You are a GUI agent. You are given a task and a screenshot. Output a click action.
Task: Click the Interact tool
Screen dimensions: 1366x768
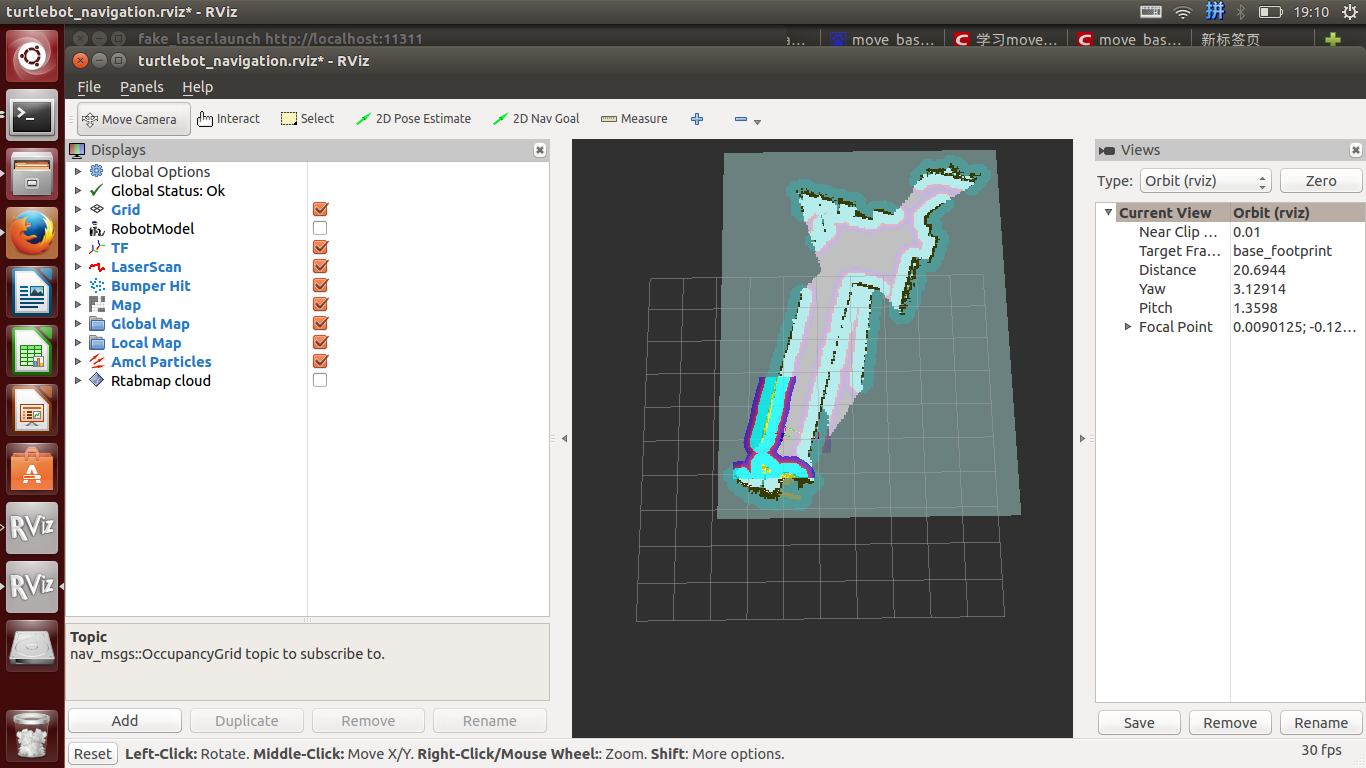click(228, 118)
